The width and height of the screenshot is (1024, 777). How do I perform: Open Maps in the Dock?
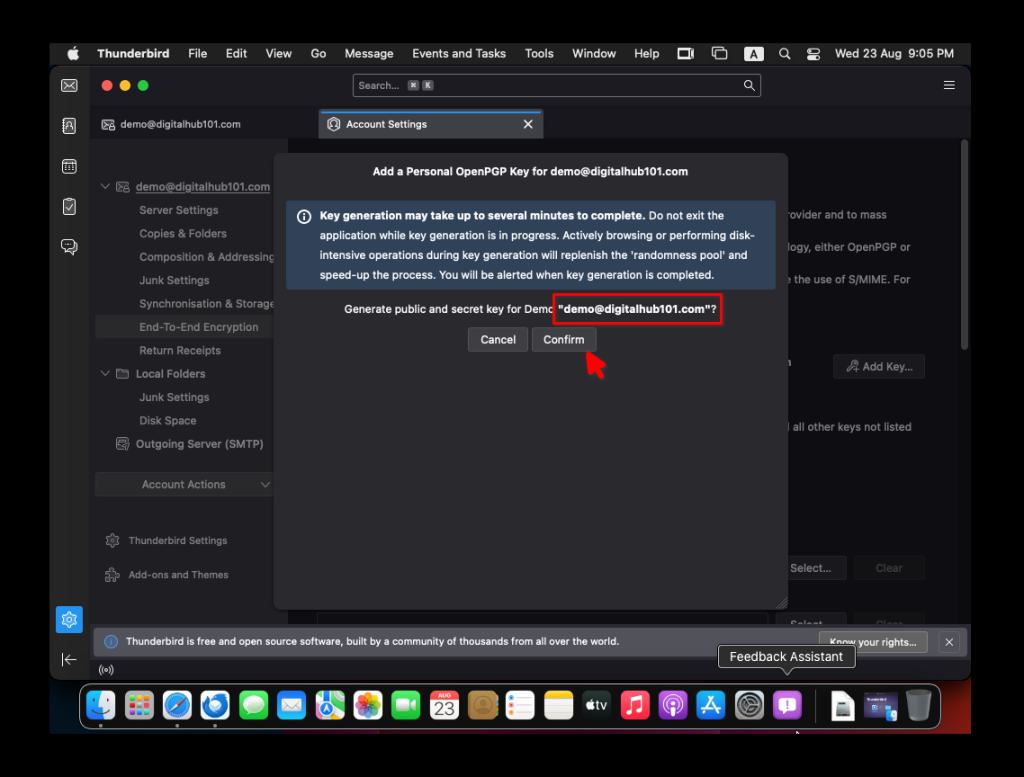click(330, 705)
